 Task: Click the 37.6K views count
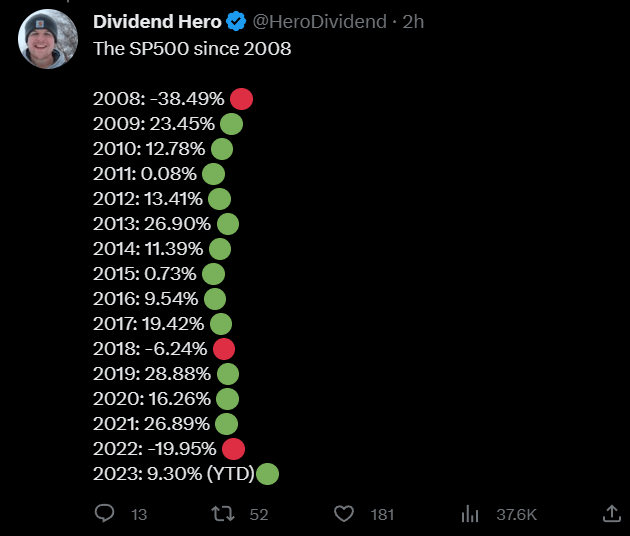(x=516, y=514)
